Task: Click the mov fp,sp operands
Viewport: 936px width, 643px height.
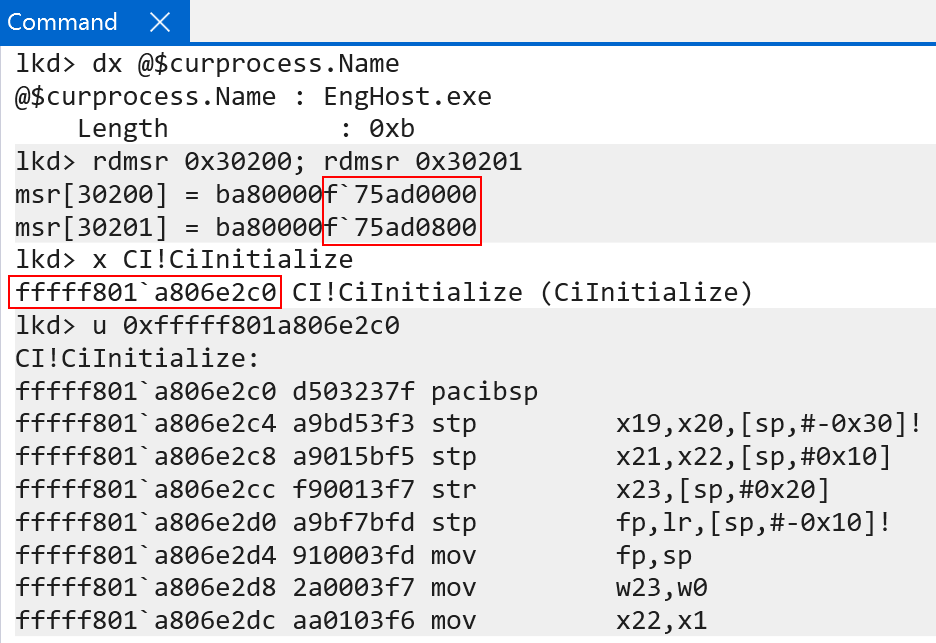Action: [x=654, y=556]
